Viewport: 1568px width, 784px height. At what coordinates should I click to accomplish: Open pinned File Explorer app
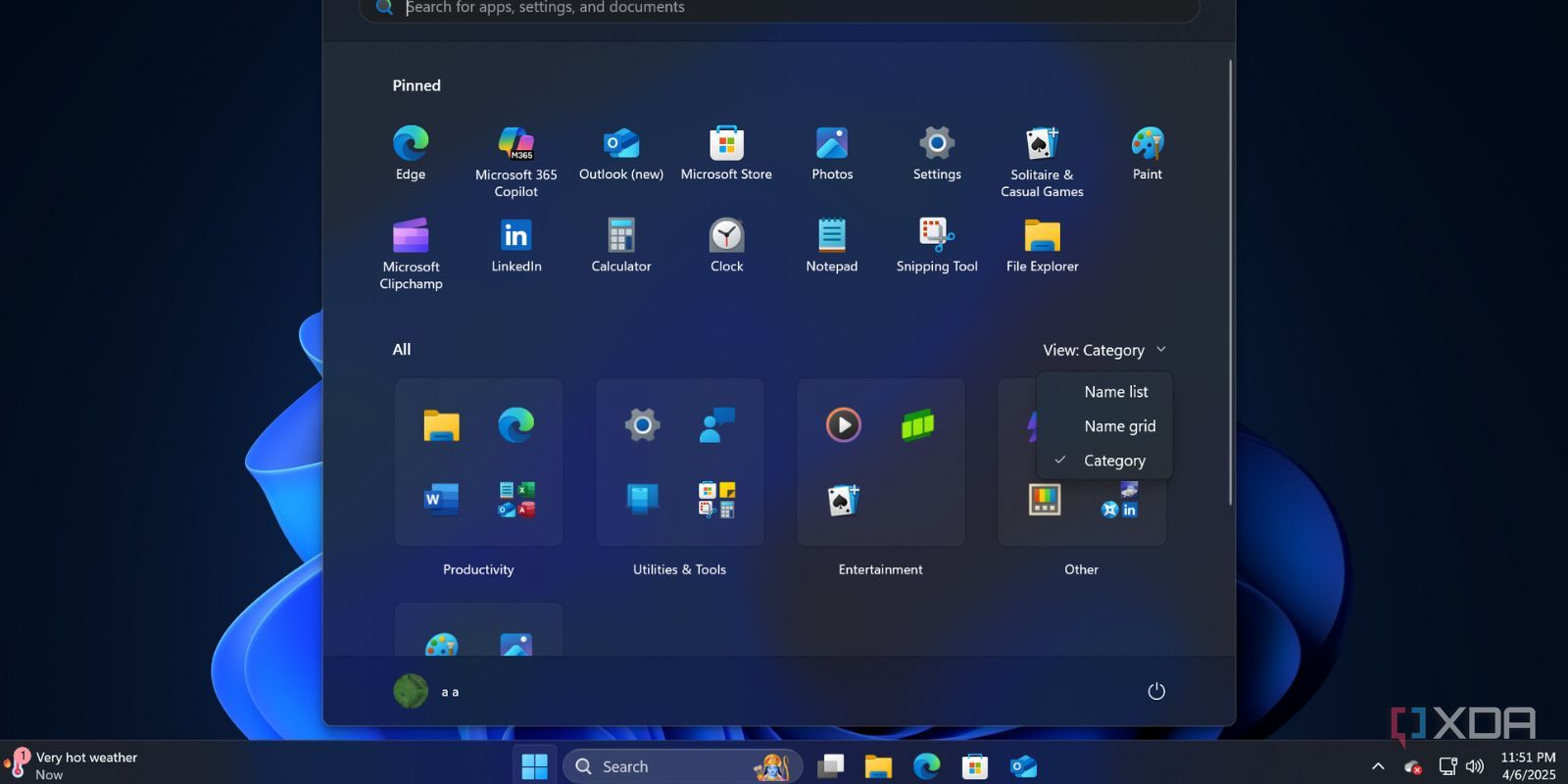pyautogui.click(x=1042, y=246)
